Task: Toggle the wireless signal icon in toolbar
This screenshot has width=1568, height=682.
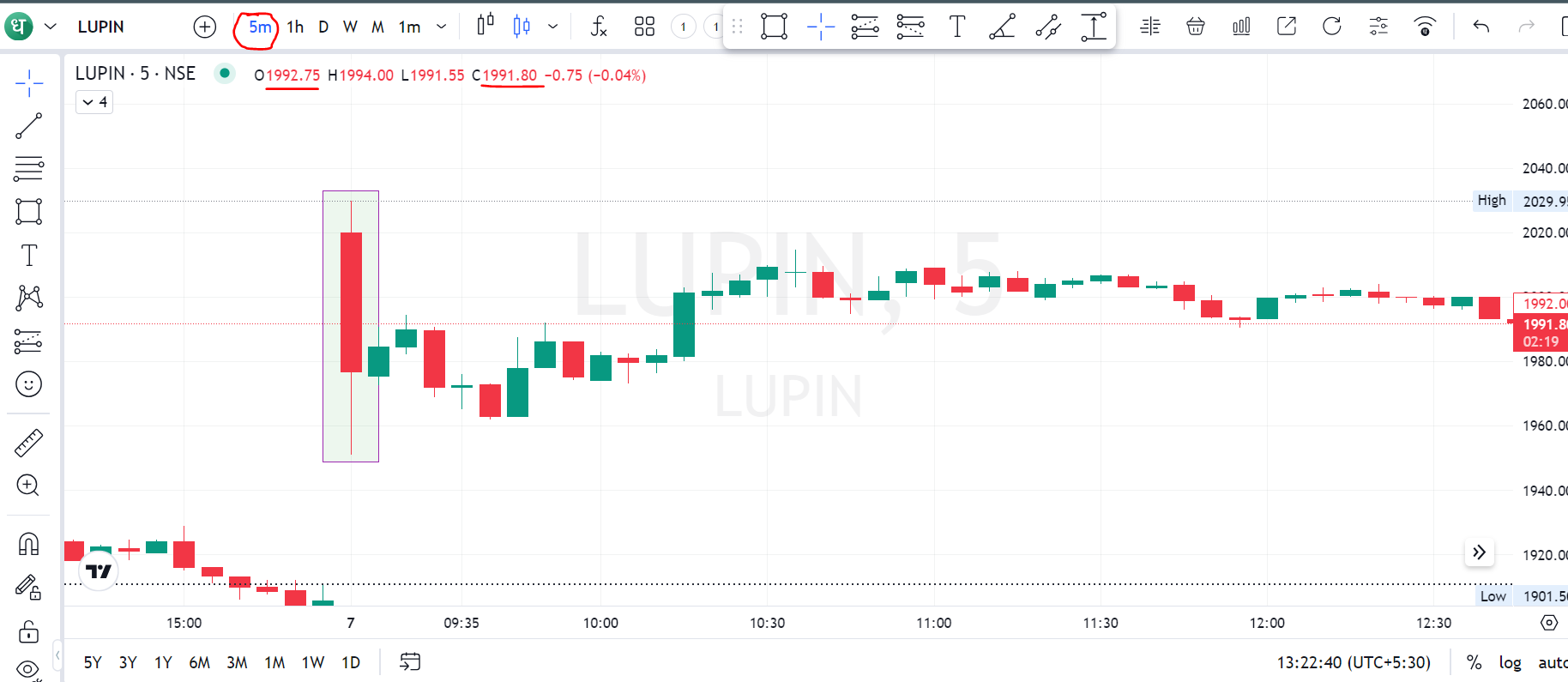Action: coord(1425,27)
